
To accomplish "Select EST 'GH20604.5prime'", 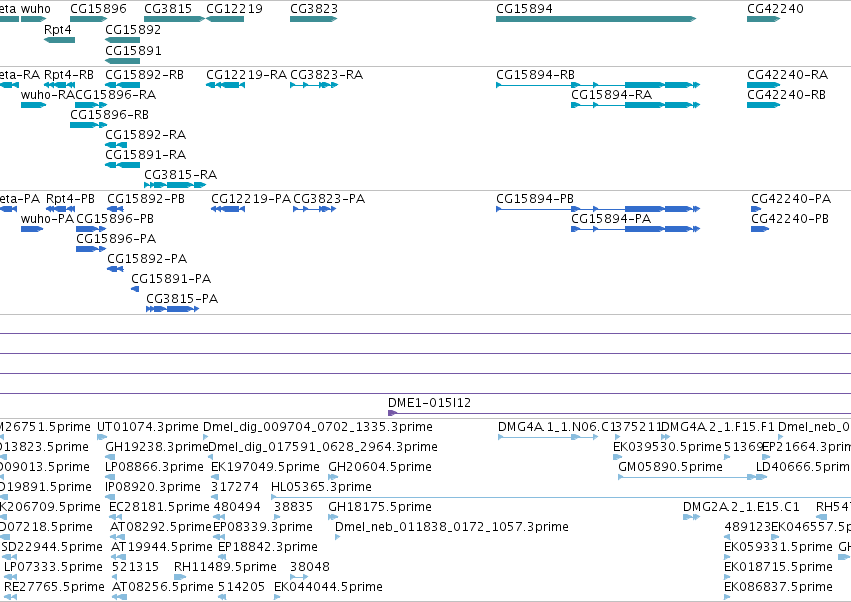I will click(380, 467).
